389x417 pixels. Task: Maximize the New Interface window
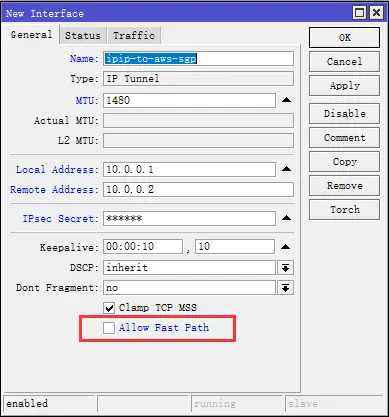click(x=359, y=13)
